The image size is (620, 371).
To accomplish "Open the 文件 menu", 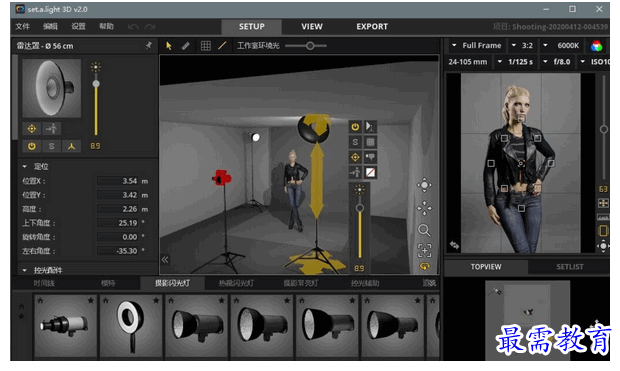I will pos(23,26).
